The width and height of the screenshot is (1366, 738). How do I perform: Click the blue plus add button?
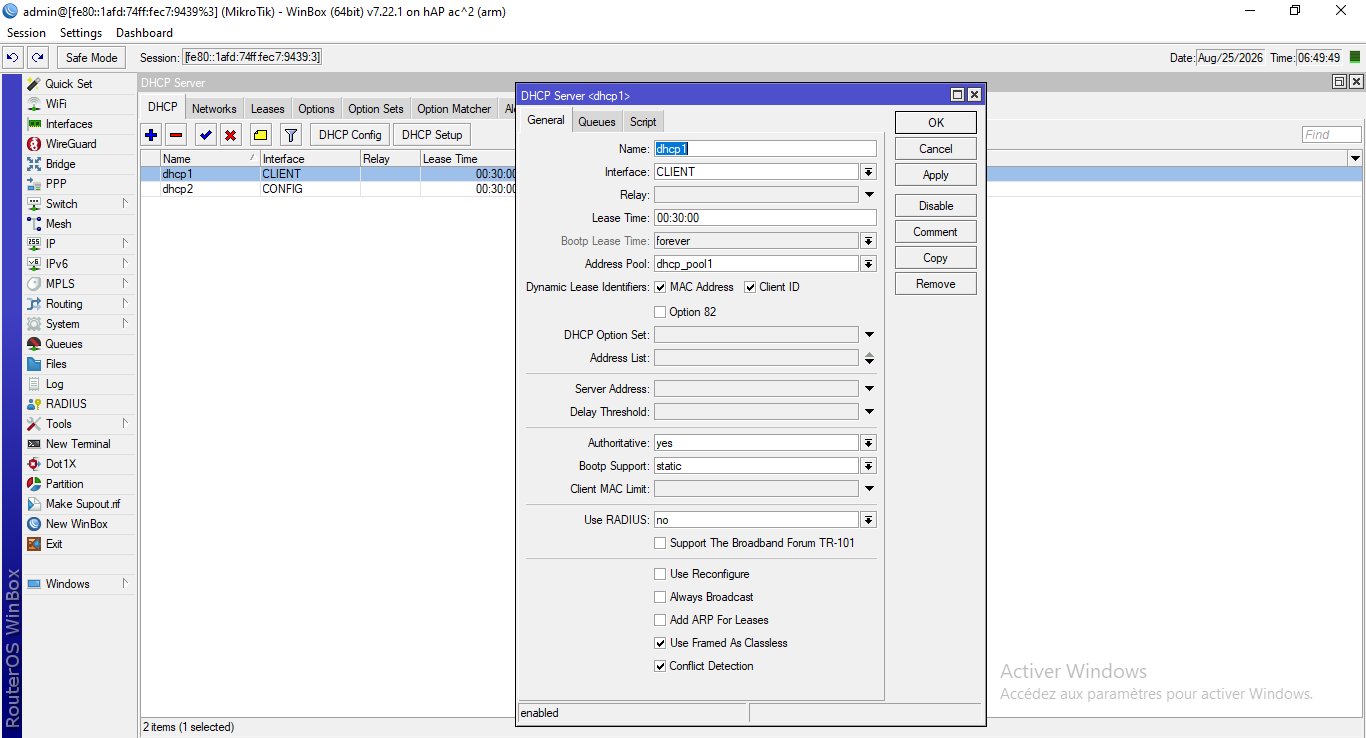[151, 134]
